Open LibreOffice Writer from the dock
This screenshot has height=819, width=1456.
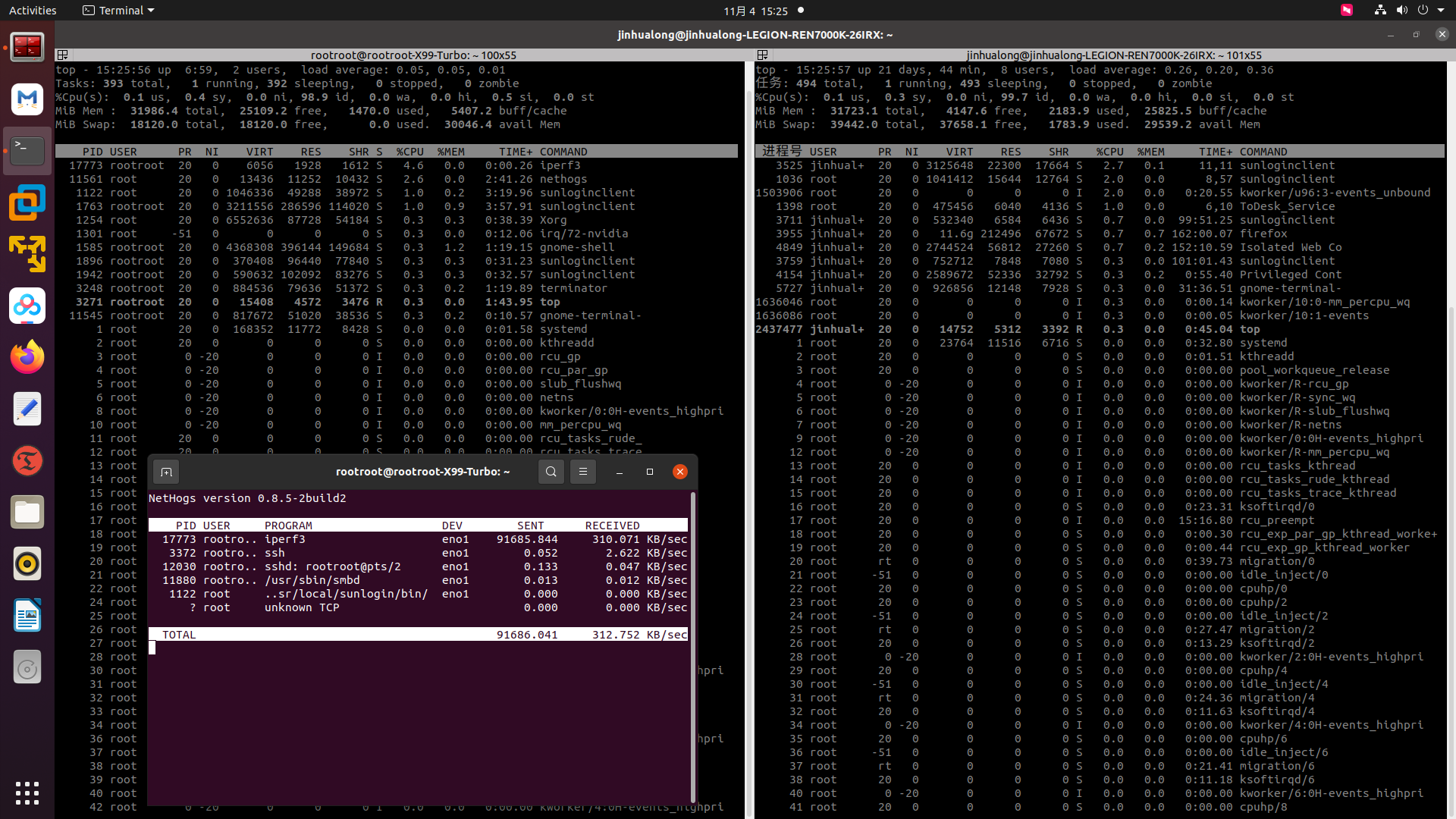(27, 616)
